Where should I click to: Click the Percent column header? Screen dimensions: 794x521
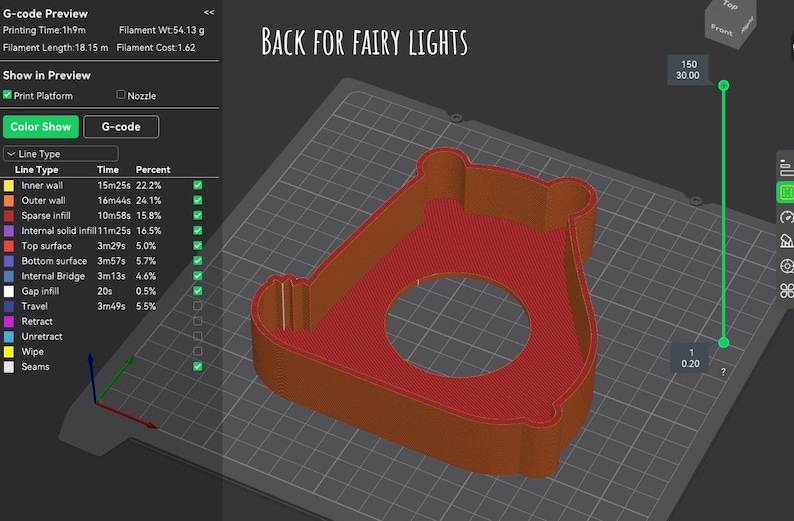(x=153, y=170)
